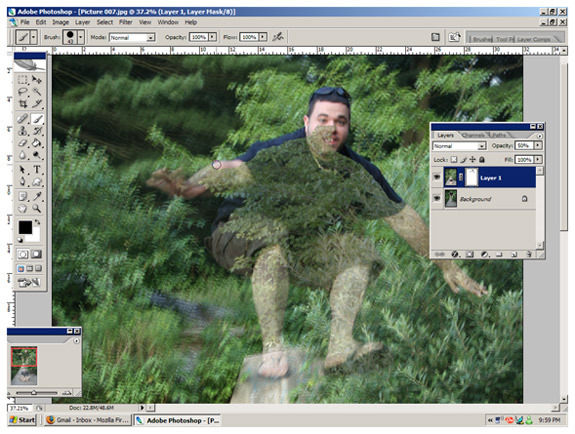Viewport: 575px width, 434px height.
Task: Click the Jump to ImageReady button
Action: click(29, 282)
